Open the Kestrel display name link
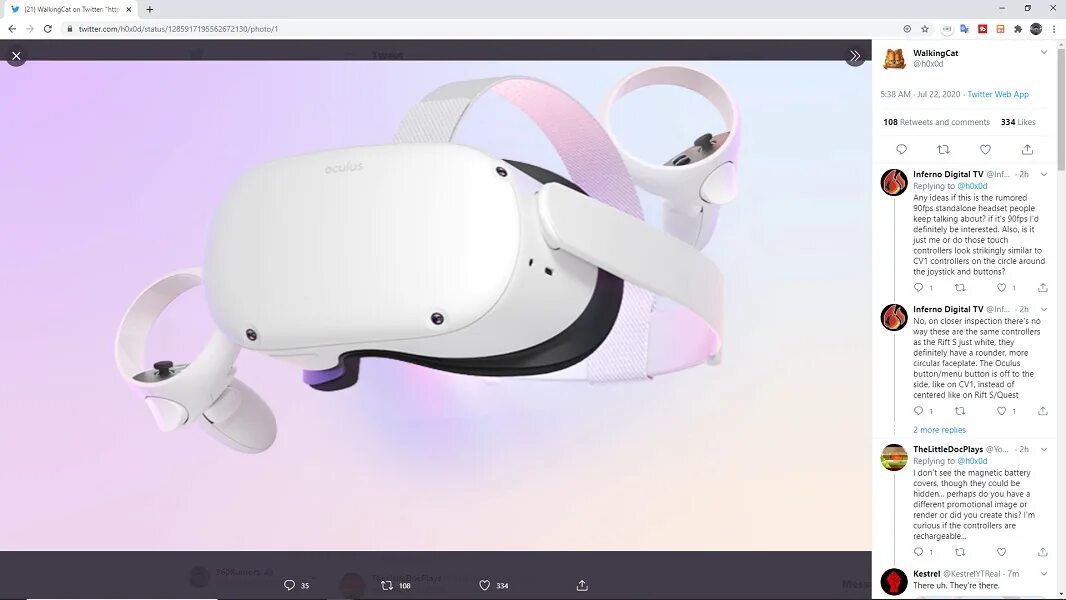1066x600 pixels. click(x=927, y=574)
